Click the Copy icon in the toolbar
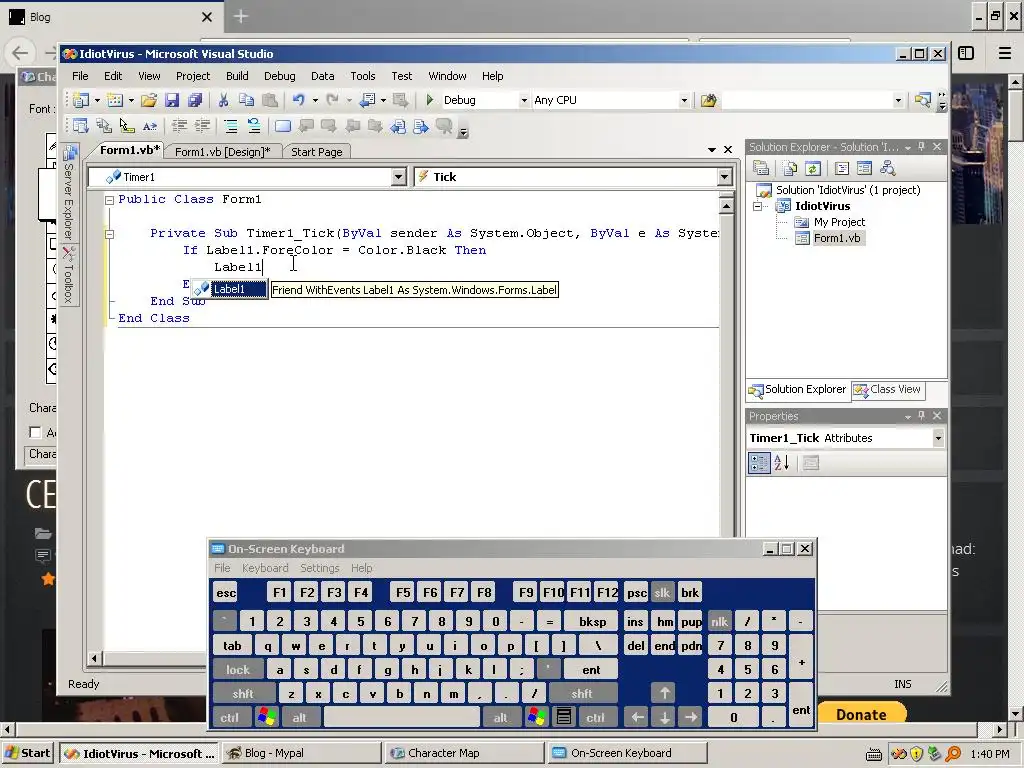This screenshot has width=1024, height=768. [246, 100]
